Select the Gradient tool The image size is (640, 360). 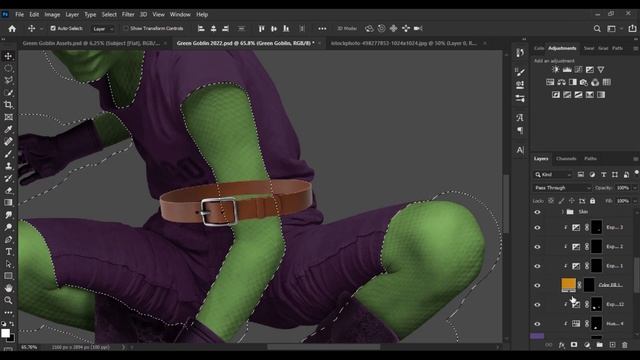pyautogui.click(x=8, y=203)
